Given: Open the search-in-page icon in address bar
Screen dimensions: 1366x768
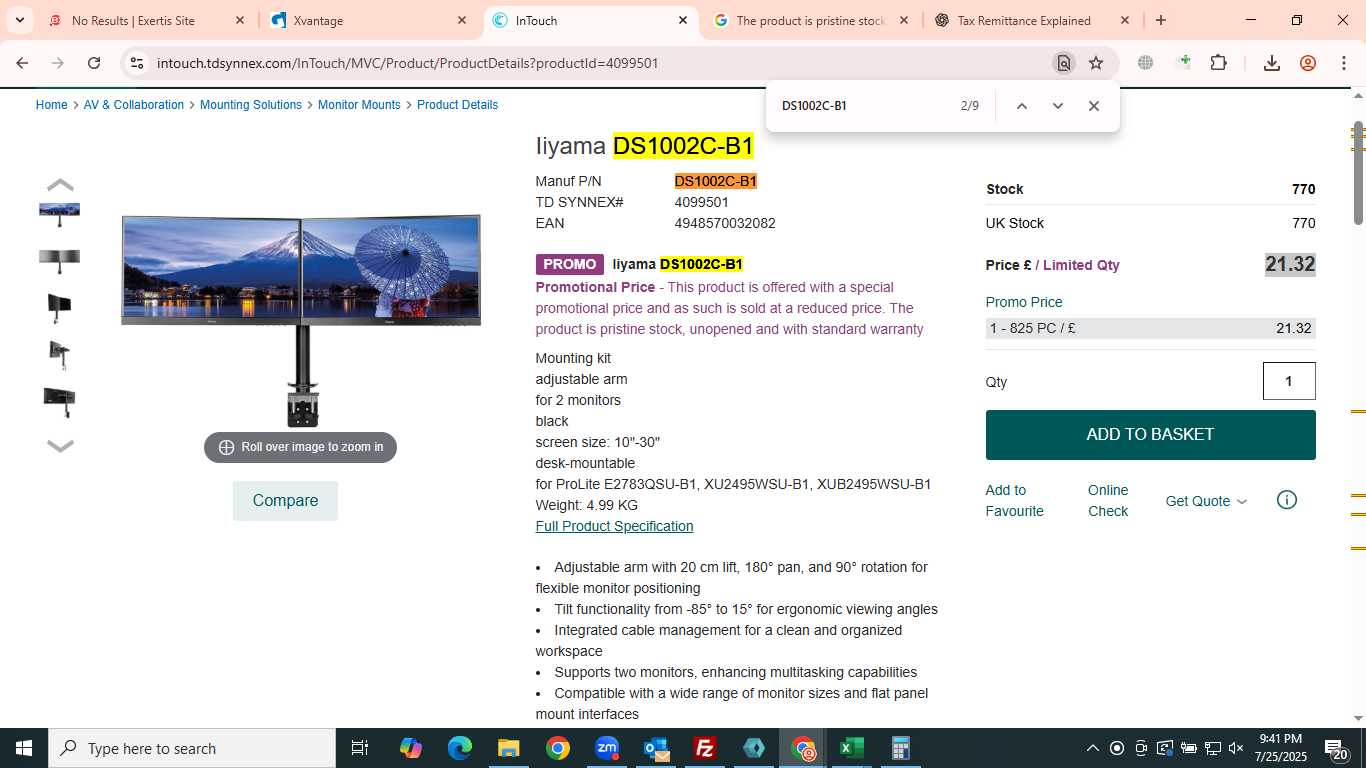Looking at the screenshot, I should 1064,63.
